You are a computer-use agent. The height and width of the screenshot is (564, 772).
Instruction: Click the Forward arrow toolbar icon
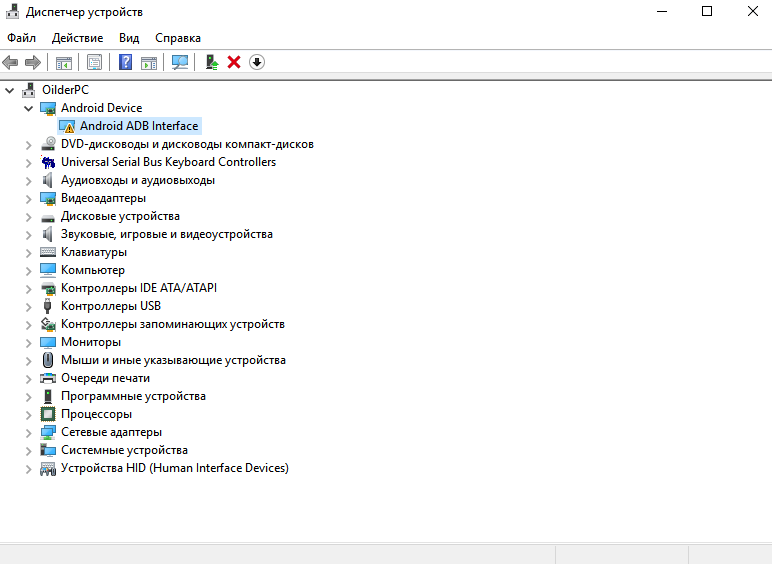pyautogui.click(x=32, y=62)
